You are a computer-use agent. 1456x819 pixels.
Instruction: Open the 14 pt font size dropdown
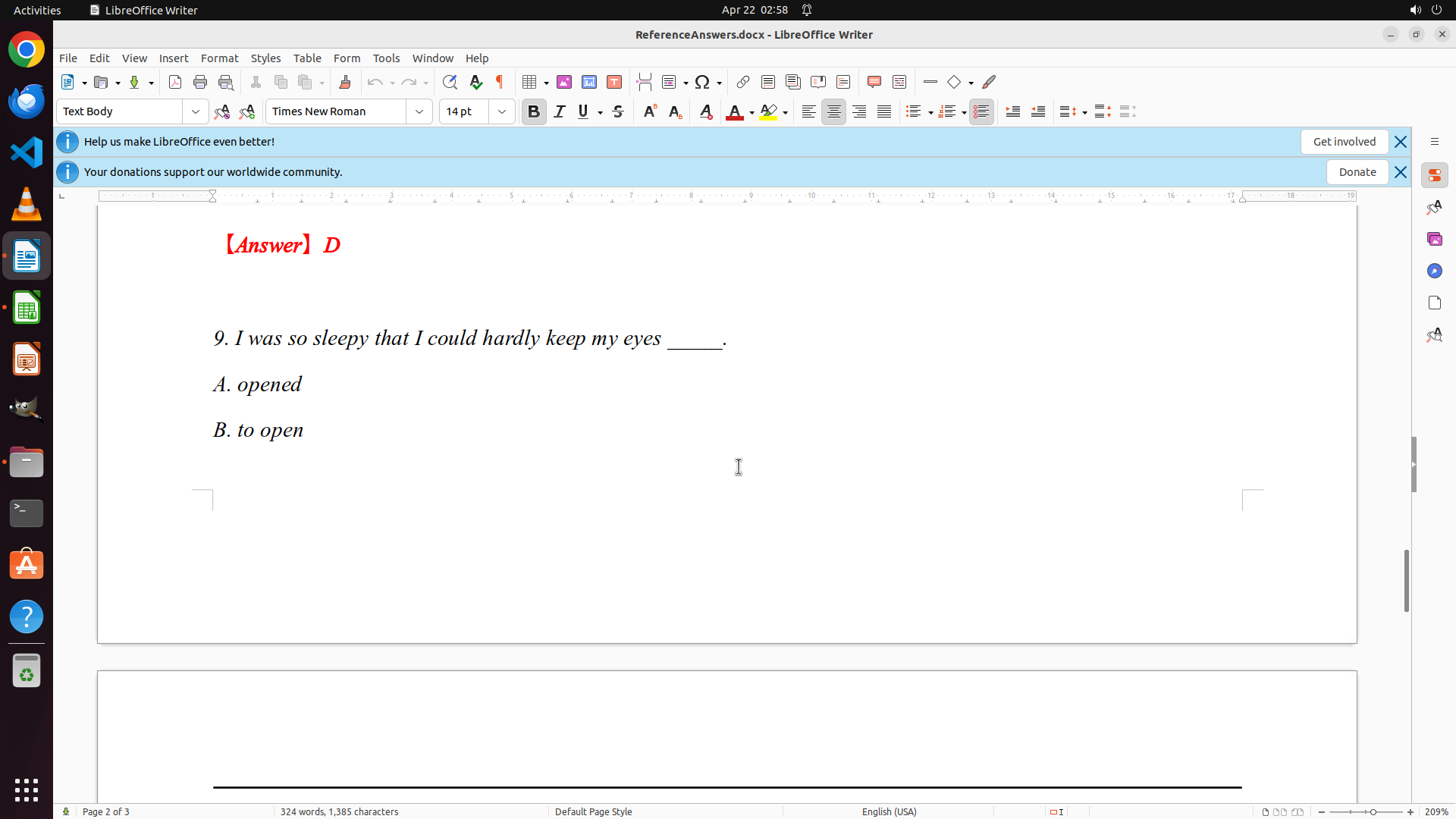pyautogui.click(x=502, y=111)
